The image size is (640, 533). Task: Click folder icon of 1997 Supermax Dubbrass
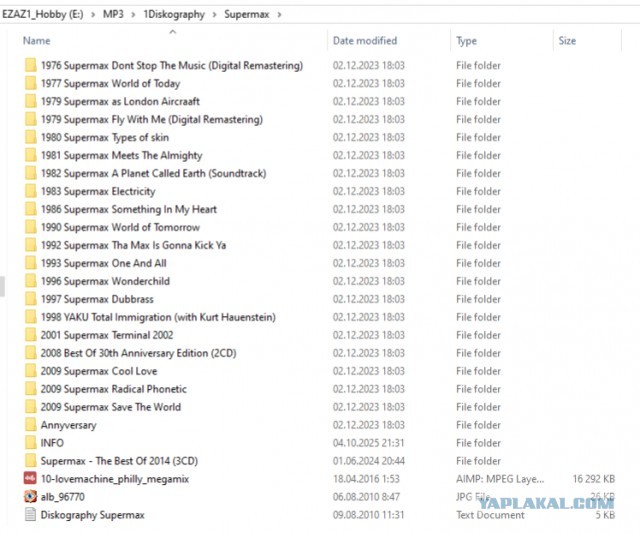point(31,299)
